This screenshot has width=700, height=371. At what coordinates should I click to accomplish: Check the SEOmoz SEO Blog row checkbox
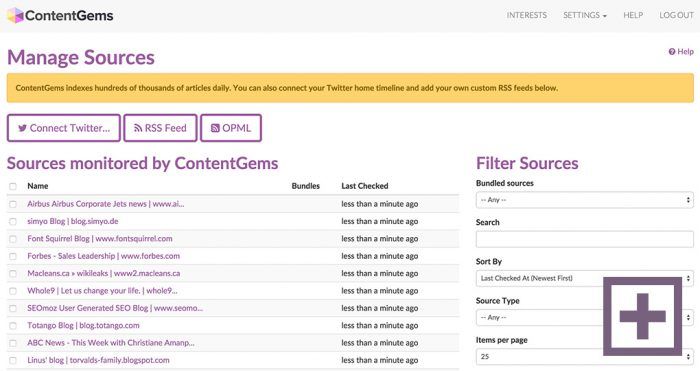coord(13,308)
